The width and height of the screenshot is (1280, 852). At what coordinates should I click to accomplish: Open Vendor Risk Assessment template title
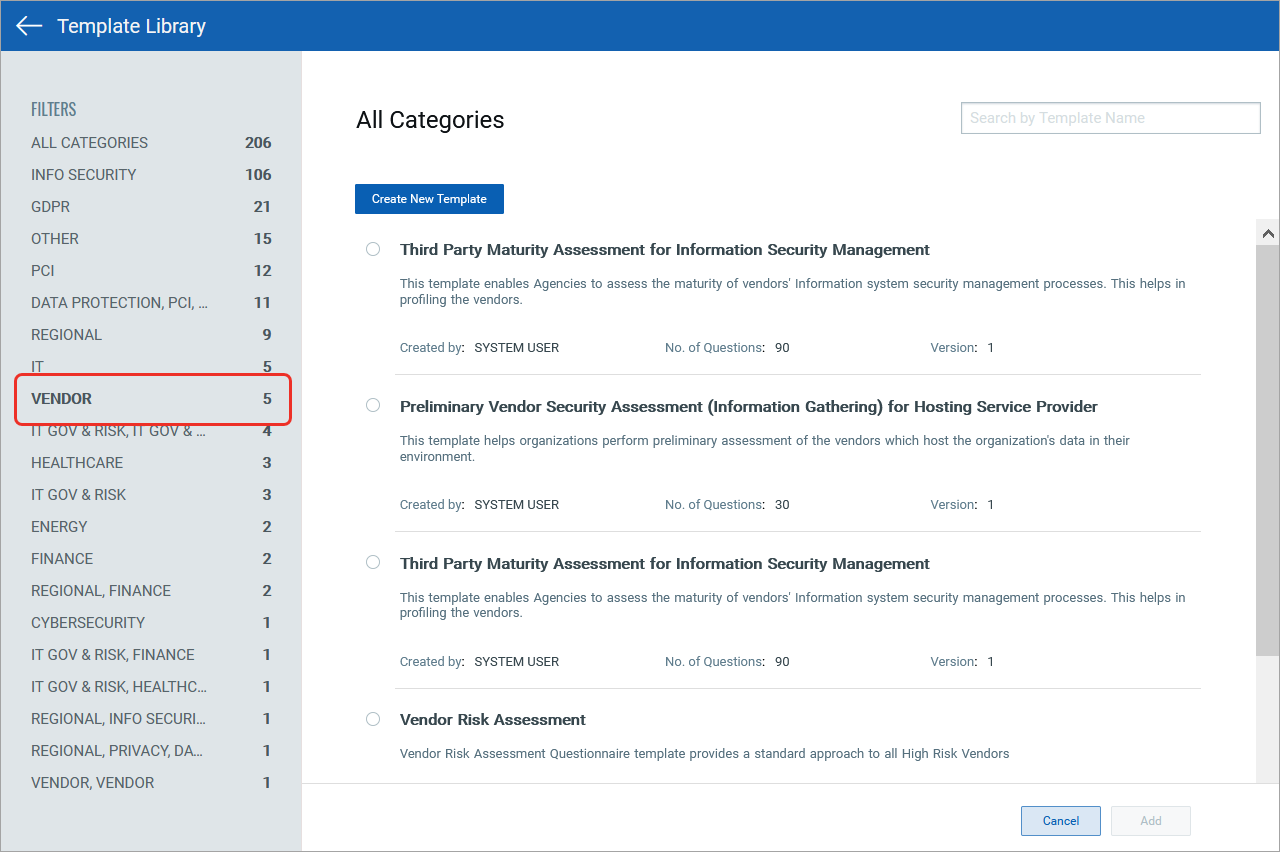[492, 720]
